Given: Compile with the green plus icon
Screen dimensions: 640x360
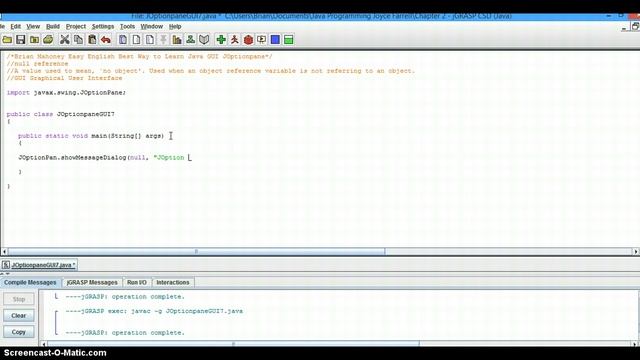Looking at the screenshot, I should (221, 40).
